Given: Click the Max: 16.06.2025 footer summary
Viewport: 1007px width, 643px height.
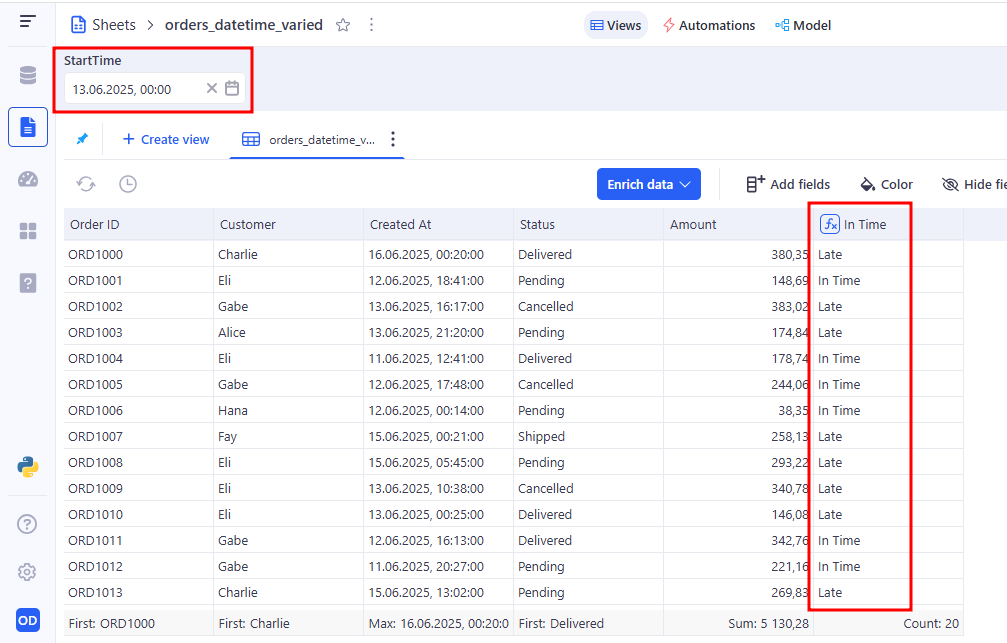Looking at the screenshot, I should tap(439, 623).
